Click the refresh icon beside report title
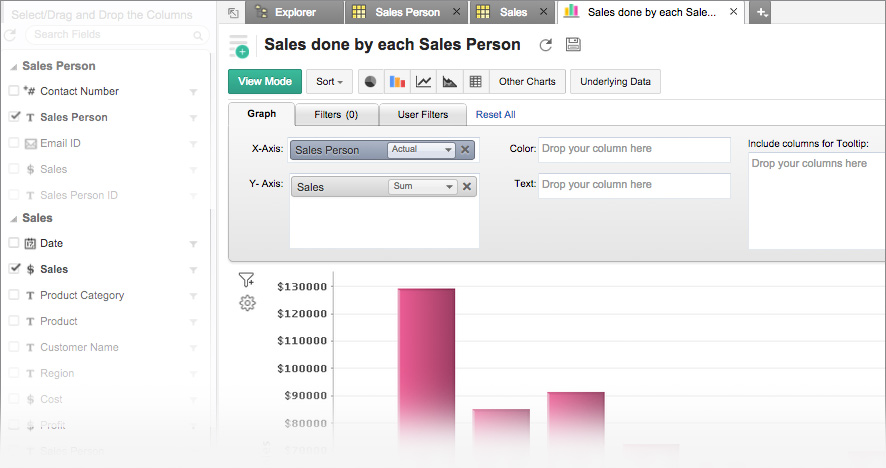886x468 pixels. coord(545,45)
